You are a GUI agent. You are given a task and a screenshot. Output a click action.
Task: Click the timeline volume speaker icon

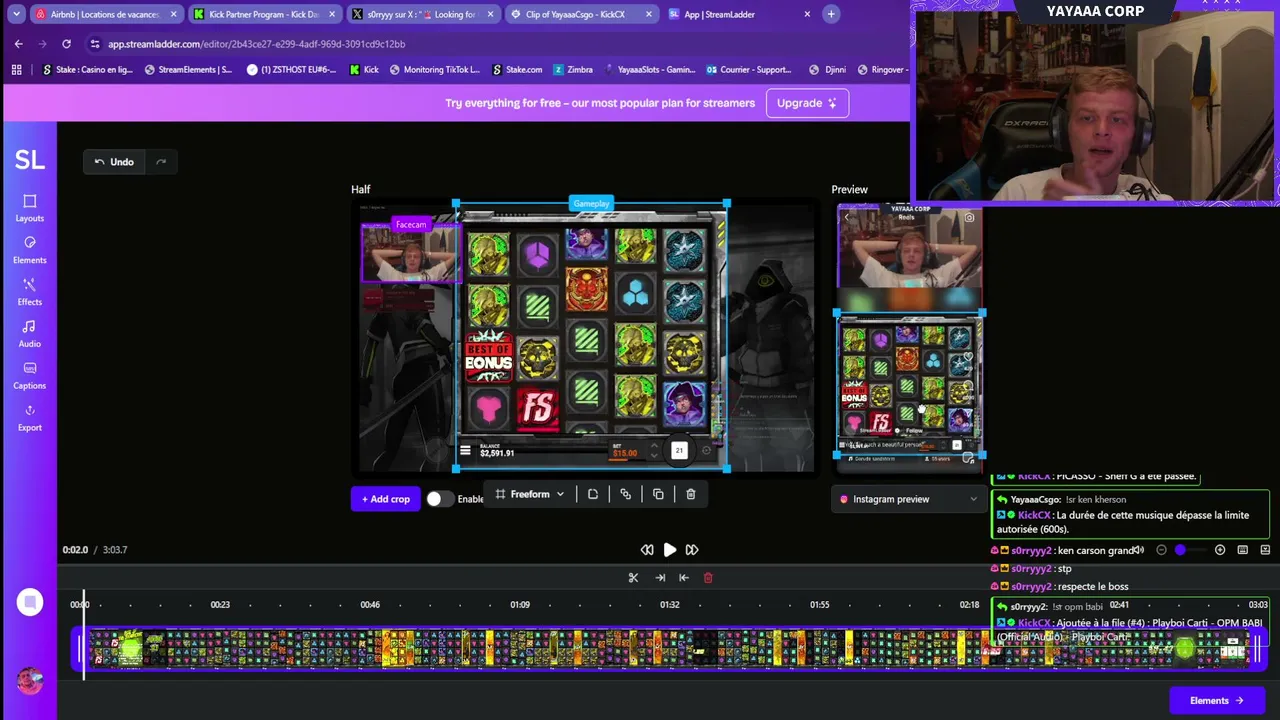click(1139, 550)
